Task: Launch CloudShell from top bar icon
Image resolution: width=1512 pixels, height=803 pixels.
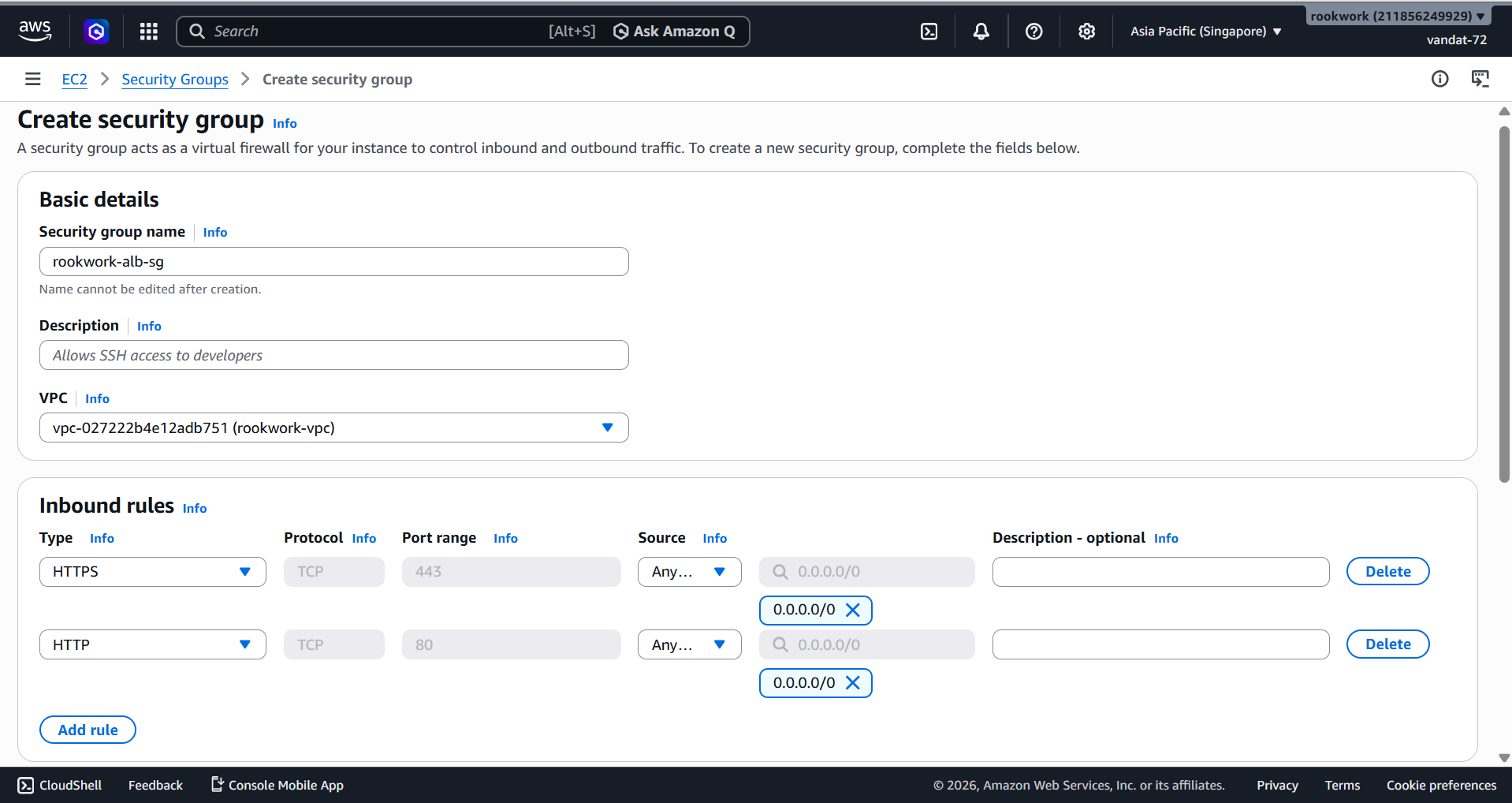Action: [929, 32]
